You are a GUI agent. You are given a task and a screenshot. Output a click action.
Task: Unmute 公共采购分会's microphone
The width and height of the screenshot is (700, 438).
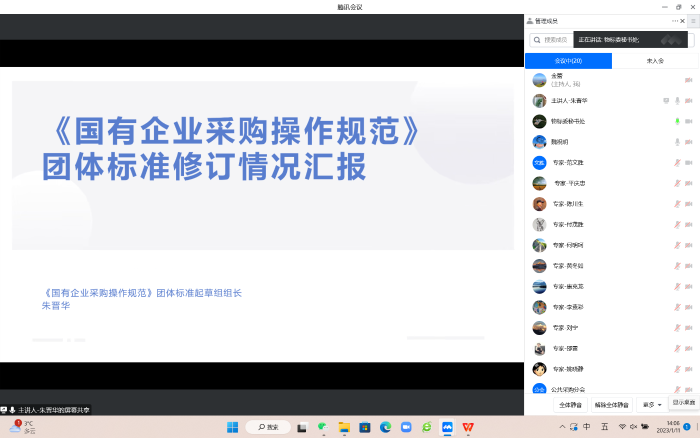[x=677, y=389]
